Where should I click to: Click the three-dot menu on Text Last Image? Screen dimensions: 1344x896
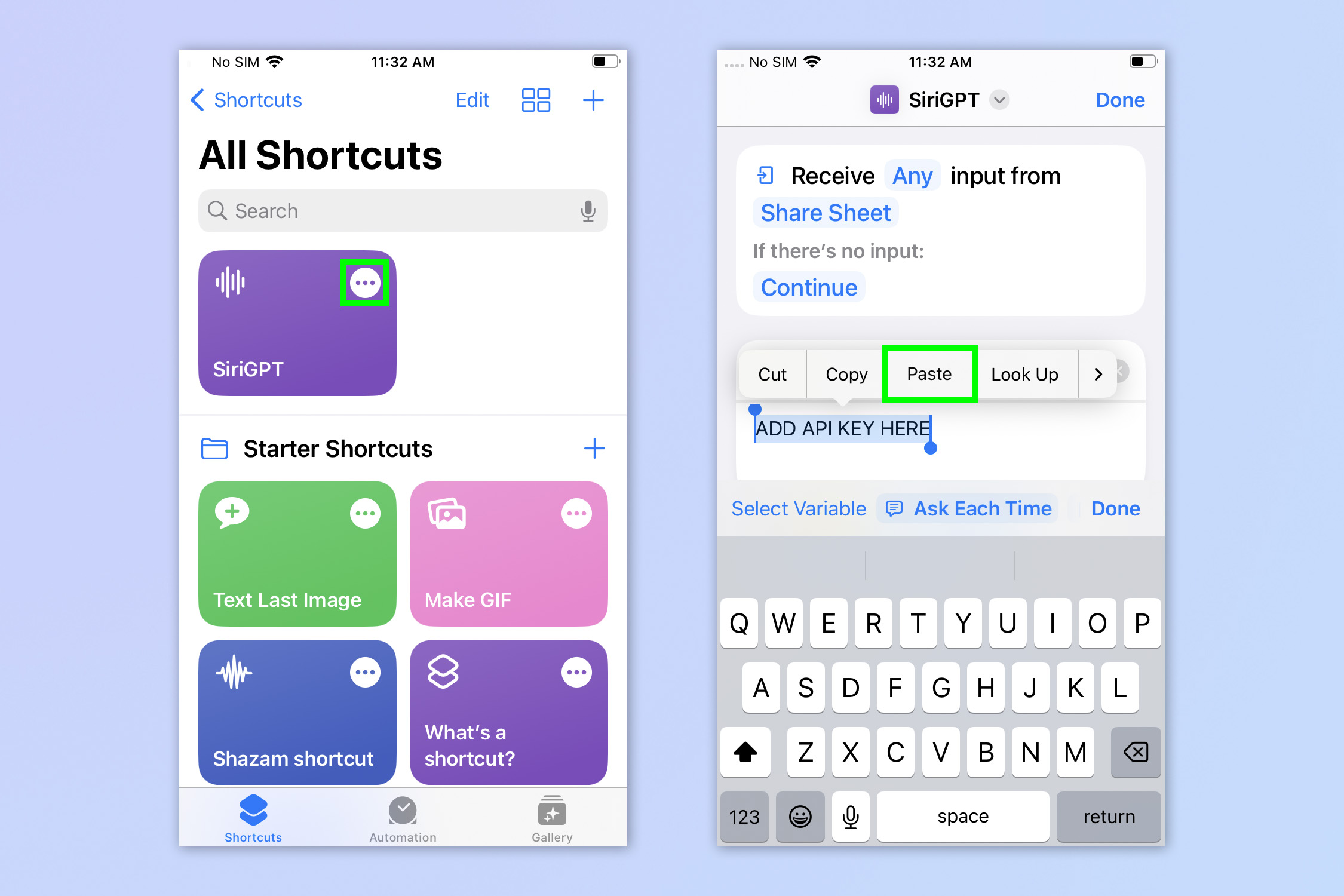point(365,514)
